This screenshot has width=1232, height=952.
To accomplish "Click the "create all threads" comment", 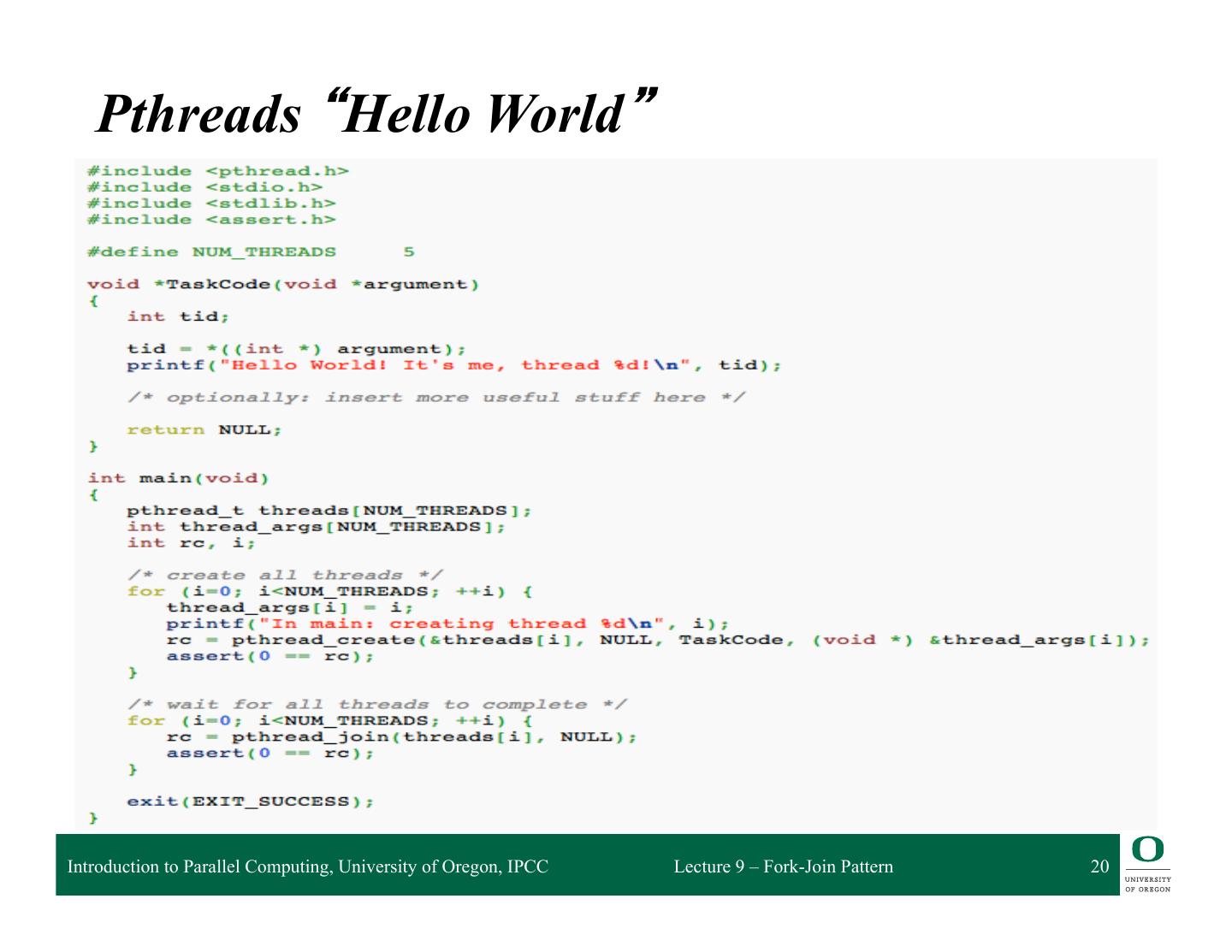I will pyautogui.click(x=285, y=575).
